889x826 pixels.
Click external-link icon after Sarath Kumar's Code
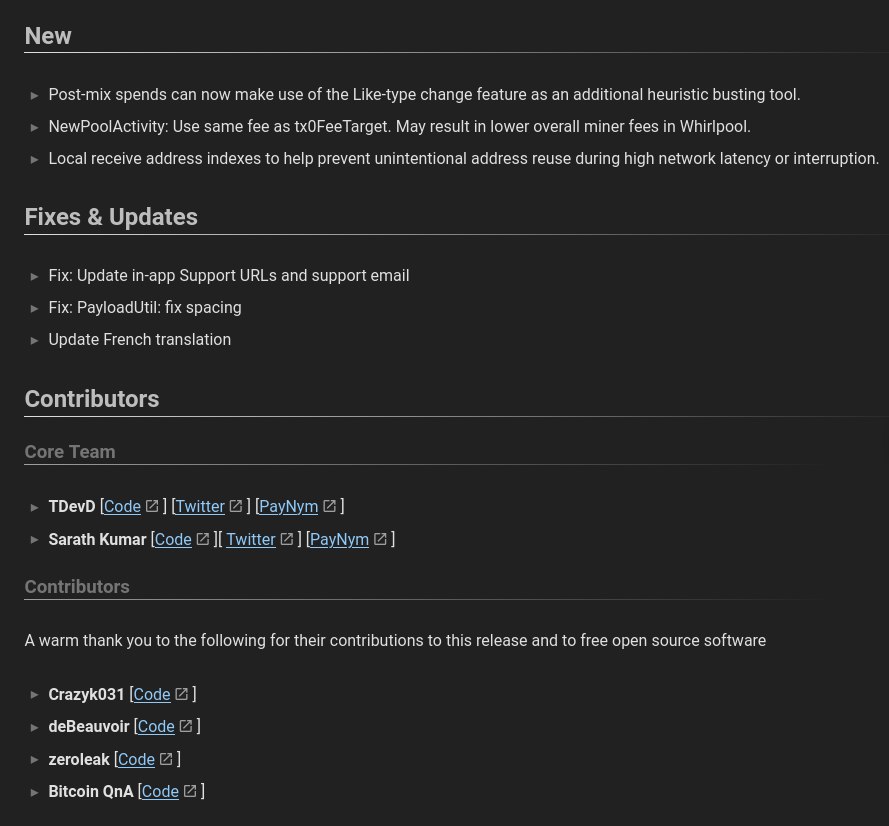click(202, 539)
